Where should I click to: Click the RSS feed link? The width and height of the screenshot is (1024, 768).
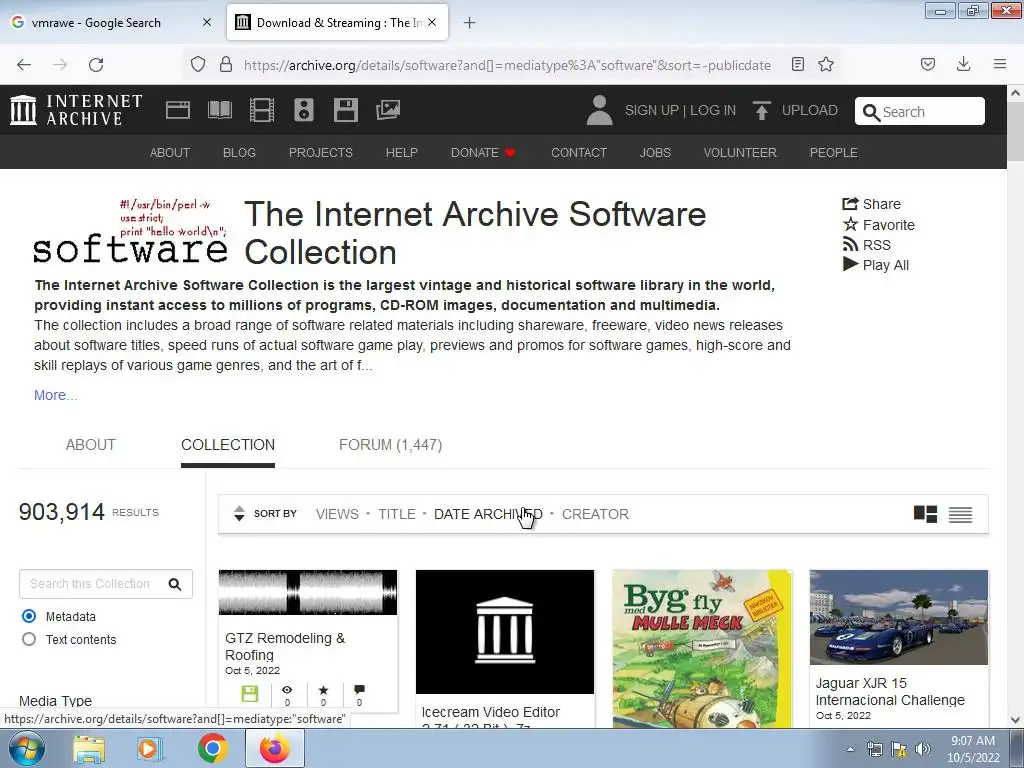(x=867, y=245)
